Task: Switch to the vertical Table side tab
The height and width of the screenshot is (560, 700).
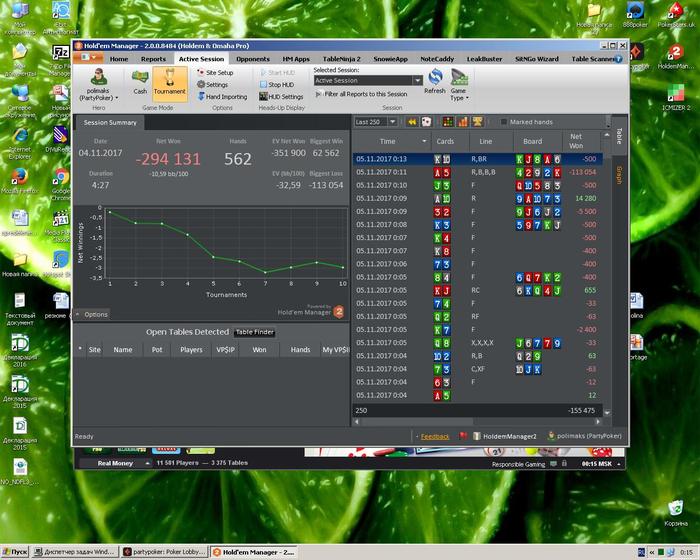Action: pos(619,136)
